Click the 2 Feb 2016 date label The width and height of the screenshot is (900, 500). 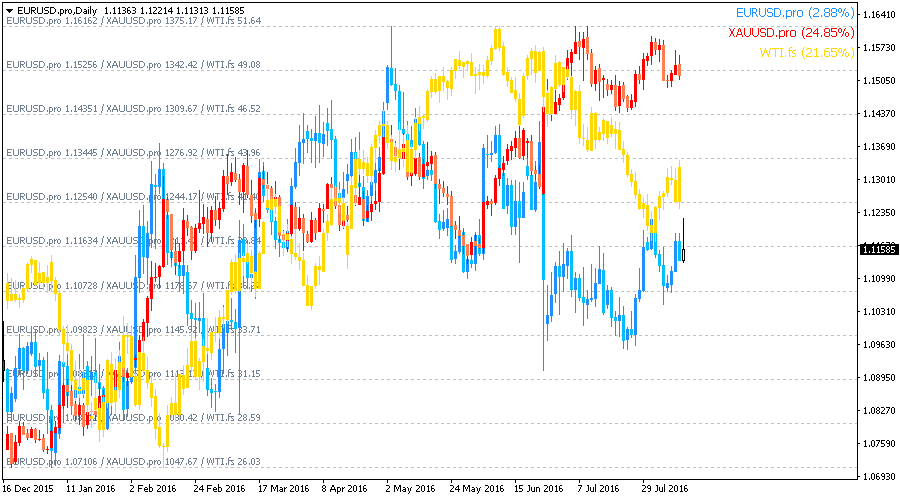pyautogui.click(x=153, y=489)
